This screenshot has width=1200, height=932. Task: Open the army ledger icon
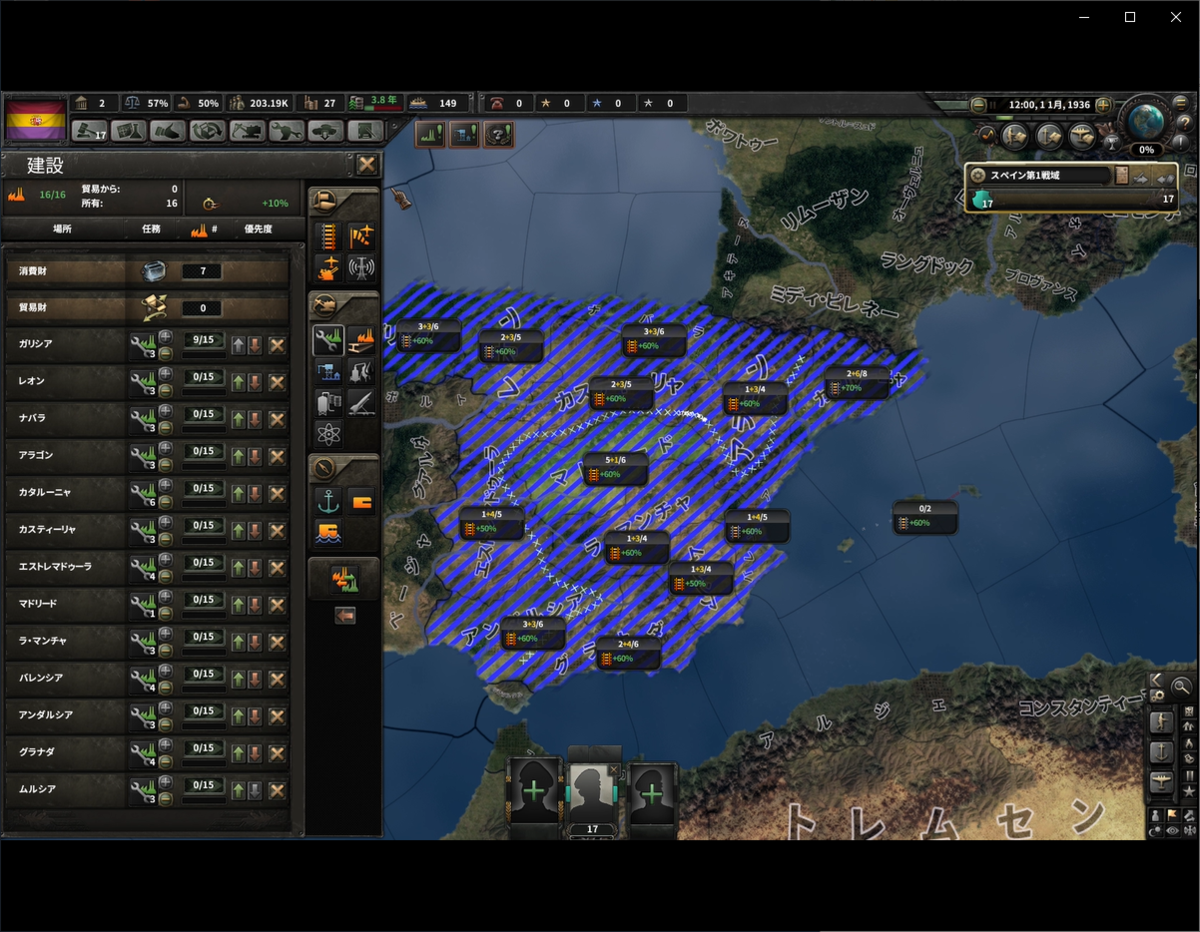point(1015,135)
